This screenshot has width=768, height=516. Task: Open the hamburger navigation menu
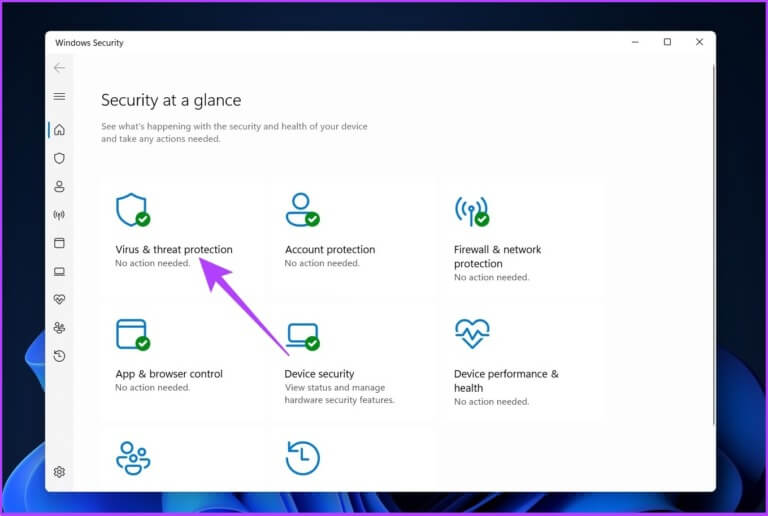tap(59, 96)
